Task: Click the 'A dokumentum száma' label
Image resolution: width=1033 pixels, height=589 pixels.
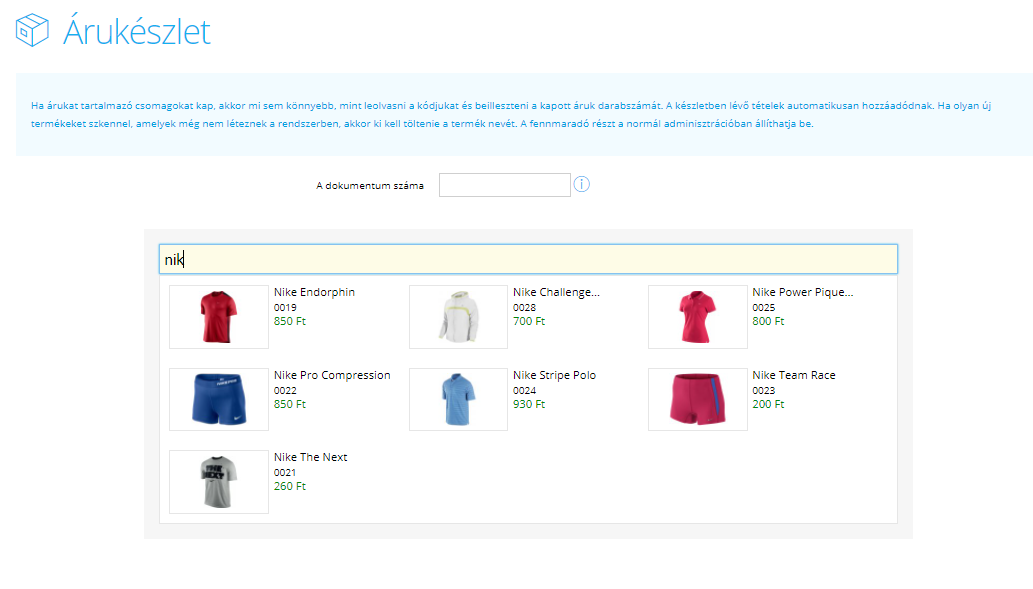Action: (x=370, y=186)
